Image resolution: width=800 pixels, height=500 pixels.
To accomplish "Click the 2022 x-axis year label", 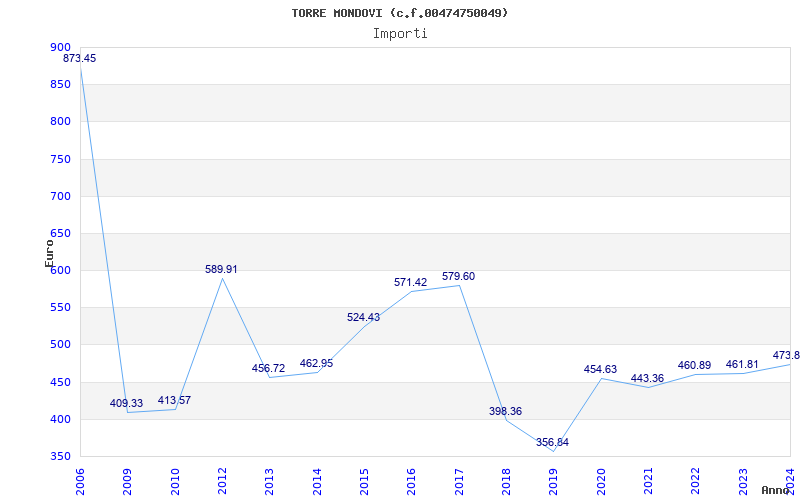I will point(696,482).
